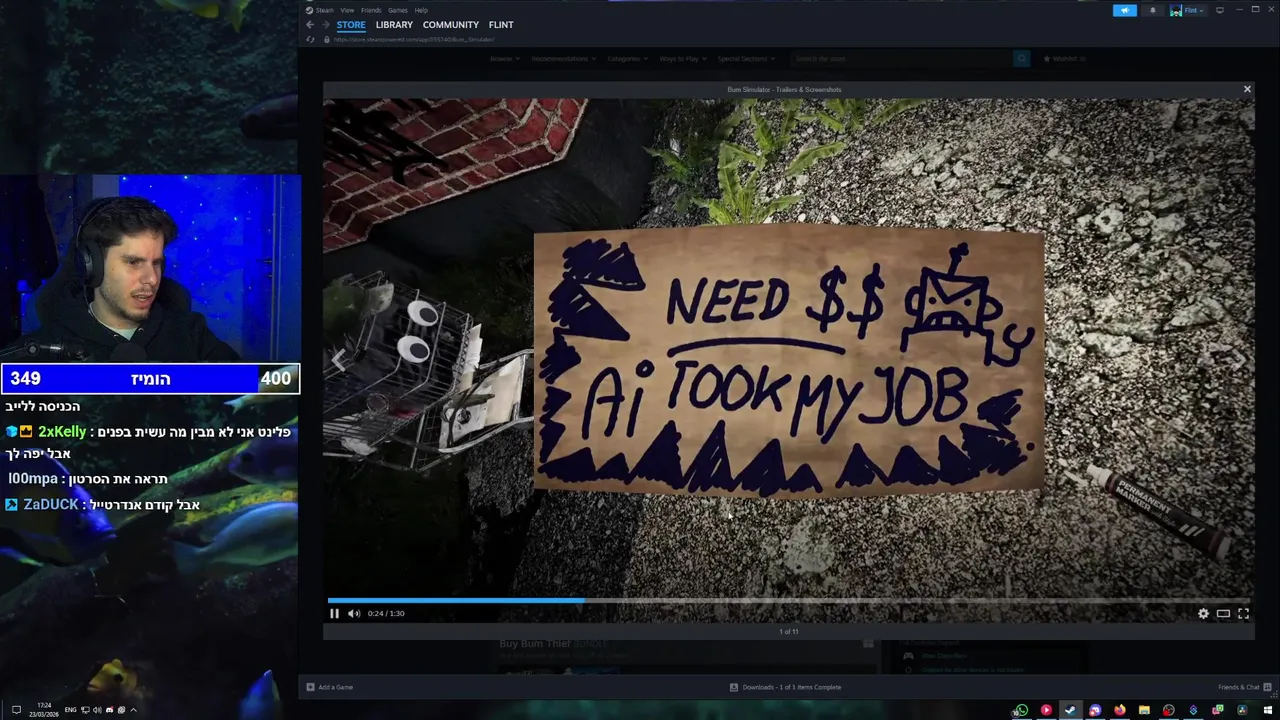Open Firefox from the taskbar
The width and height of the screenshot is (1280, 720).
click(x=1120, y=710)
